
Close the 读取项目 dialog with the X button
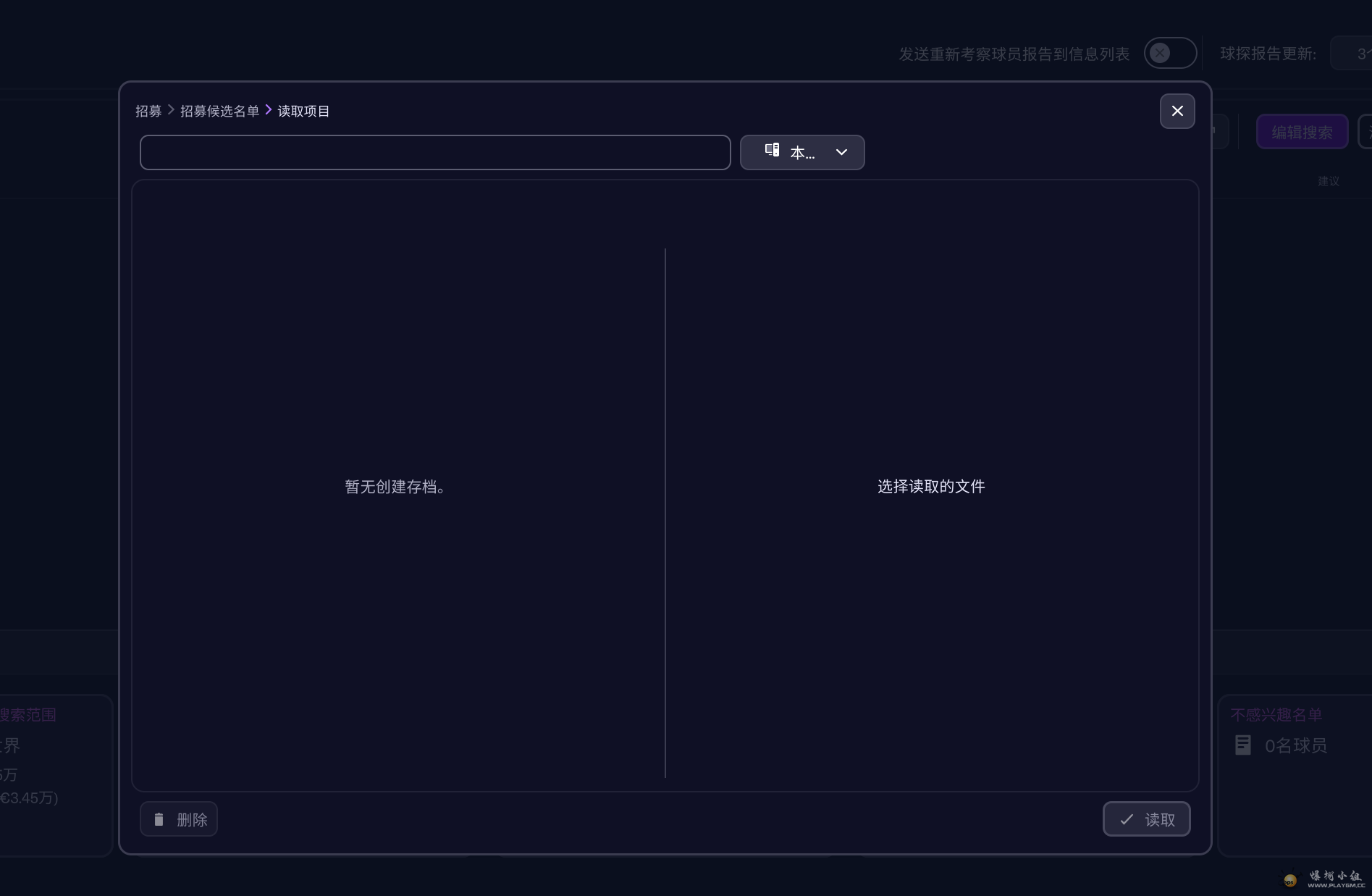(x=1177, y=111)
